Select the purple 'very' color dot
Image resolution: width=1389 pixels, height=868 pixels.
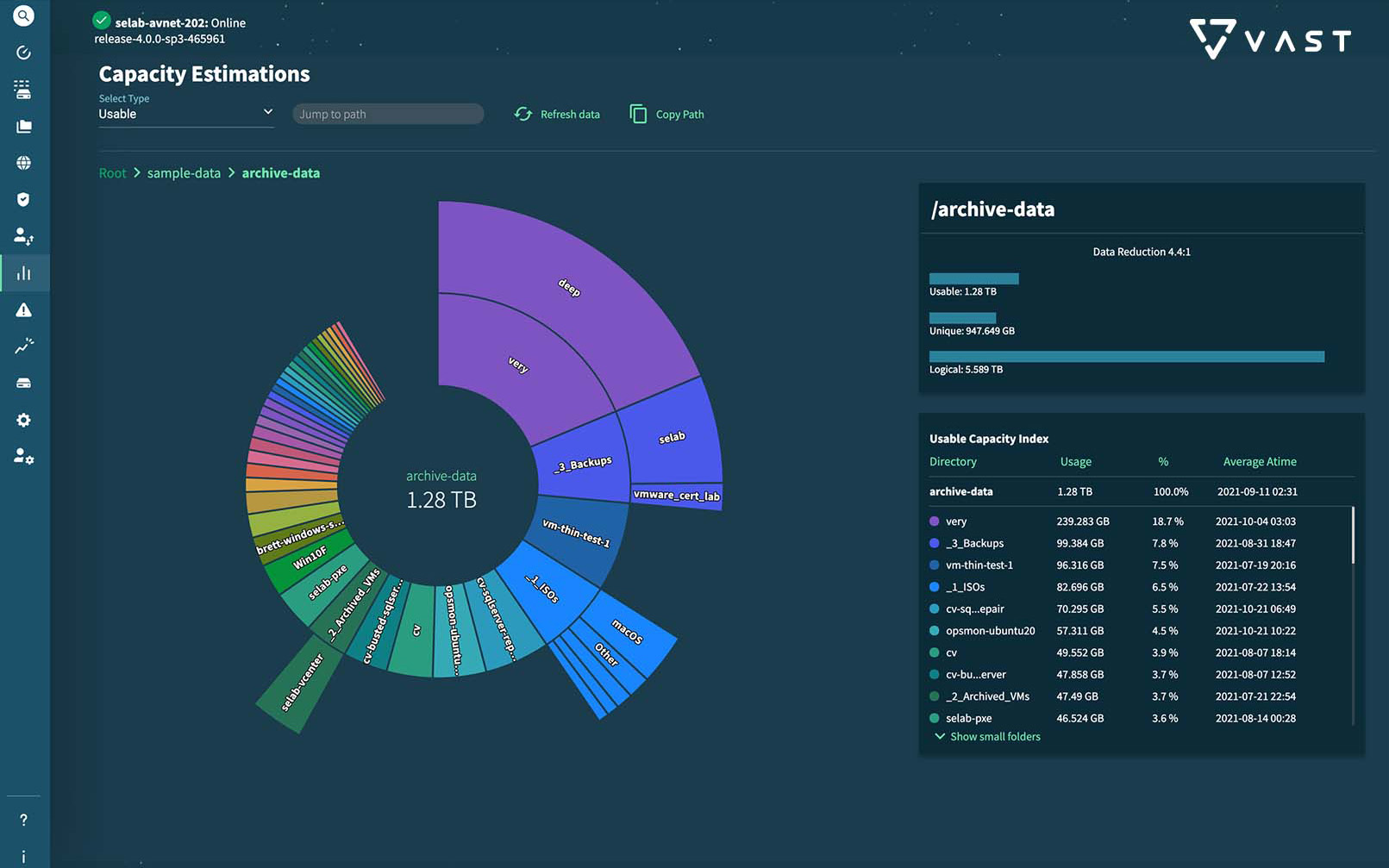(x=934, y=521)
